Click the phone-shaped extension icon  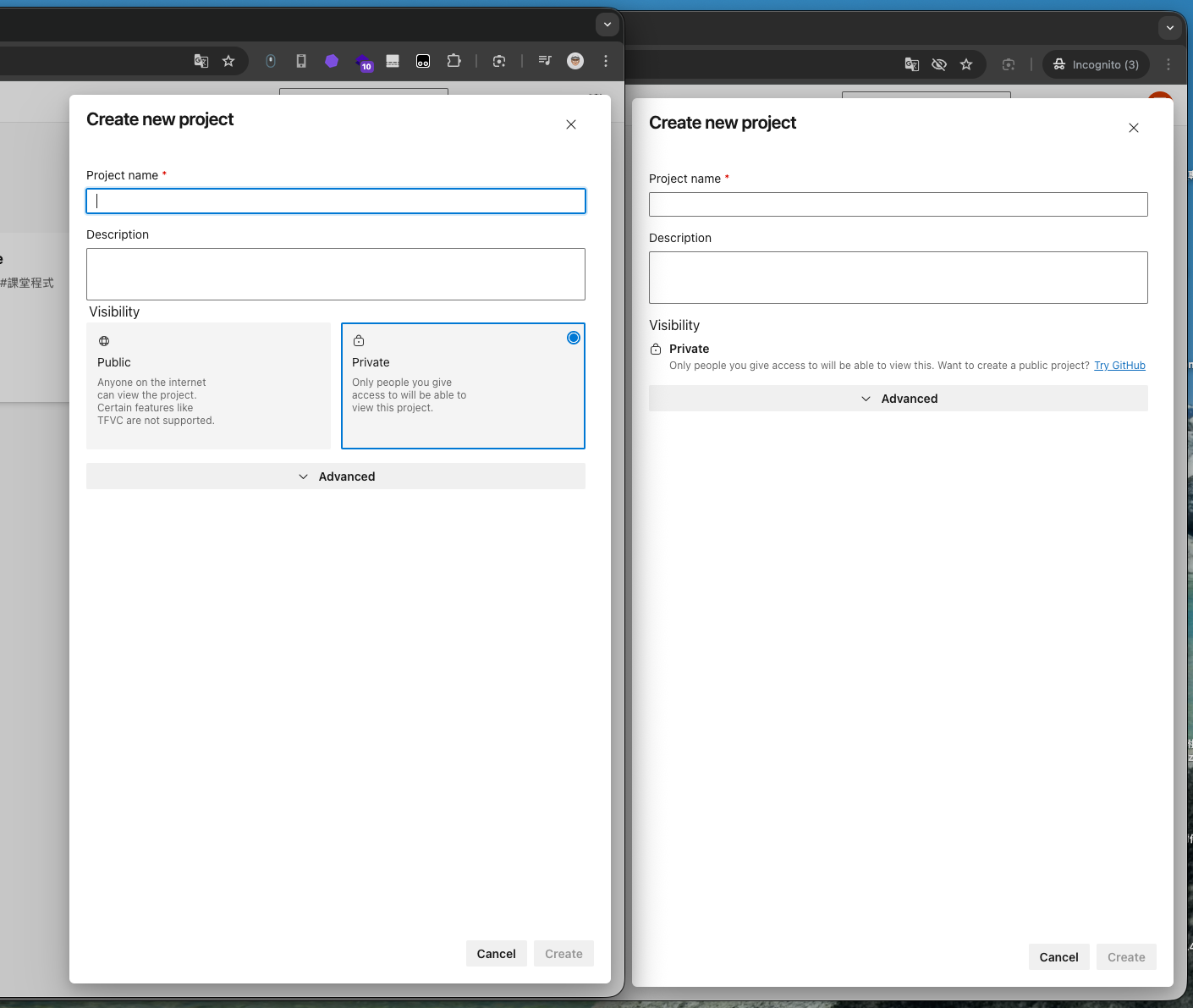click(x=301, y=61)
